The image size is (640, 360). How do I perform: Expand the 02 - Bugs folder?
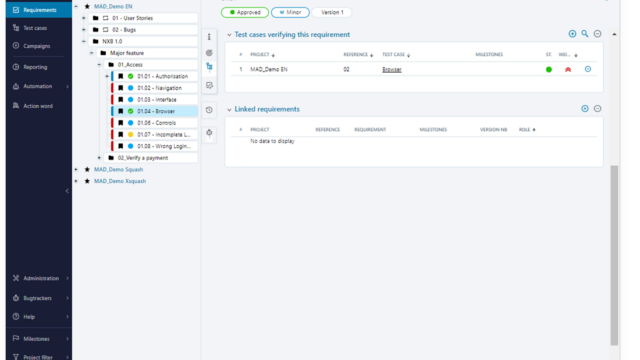click(x=84, y=30)
